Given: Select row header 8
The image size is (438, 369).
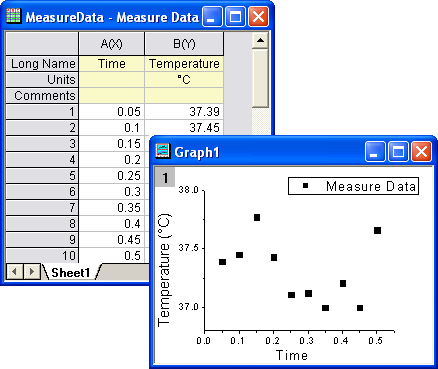Looking at the screenshot, I should point(42,224).
